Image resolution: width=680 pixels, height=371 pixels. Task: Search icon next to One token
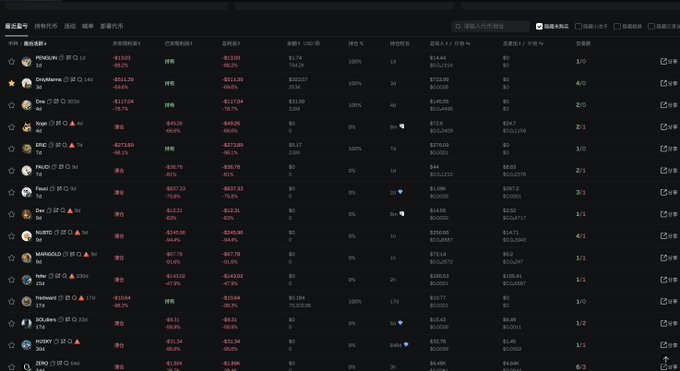pyautogui.click(x=63, y=101)
